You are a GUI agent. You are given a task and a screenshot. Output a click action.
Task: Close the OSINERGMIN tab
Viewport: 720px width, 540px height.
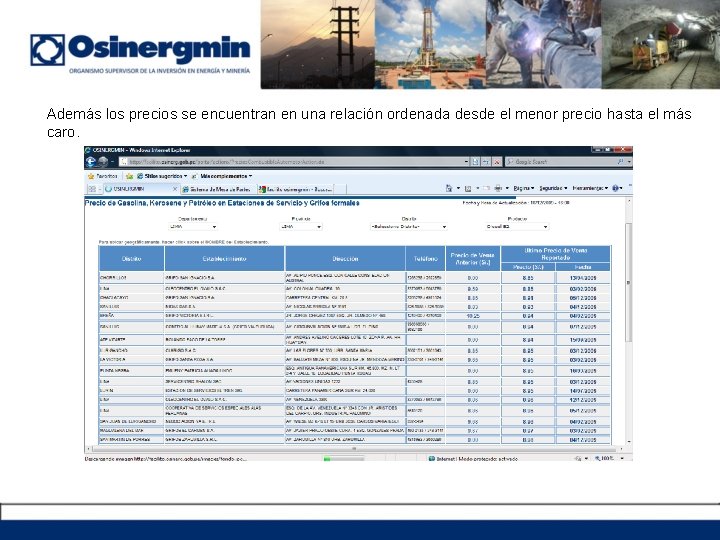point(174,189)
